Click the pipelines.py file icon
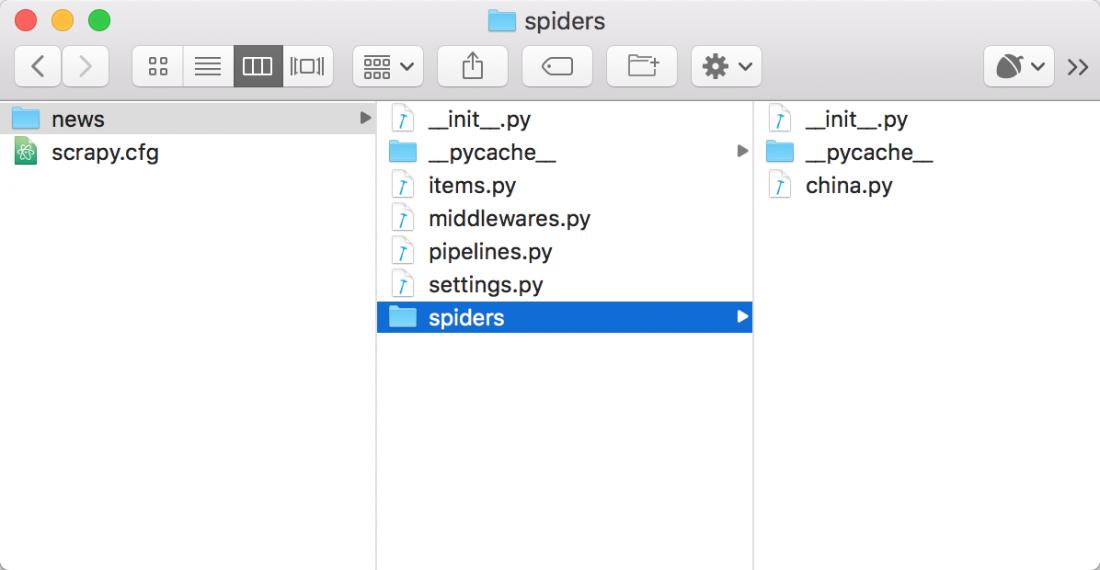 tap(403, 251)
